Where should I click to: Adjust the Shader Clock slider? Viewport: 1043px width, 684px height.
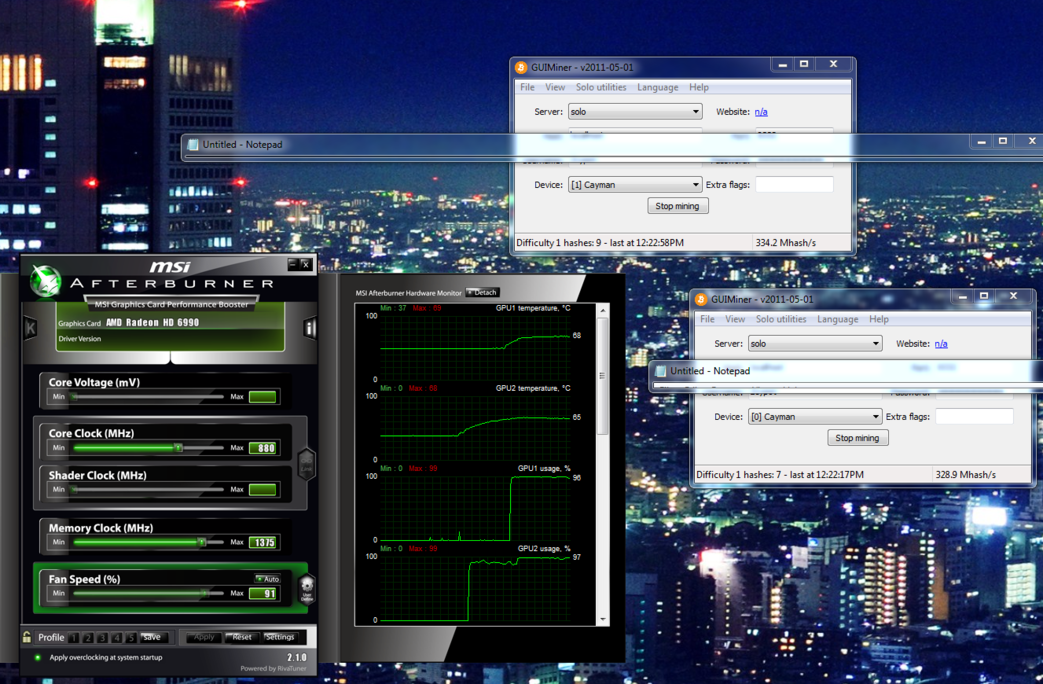click(148, 490)
